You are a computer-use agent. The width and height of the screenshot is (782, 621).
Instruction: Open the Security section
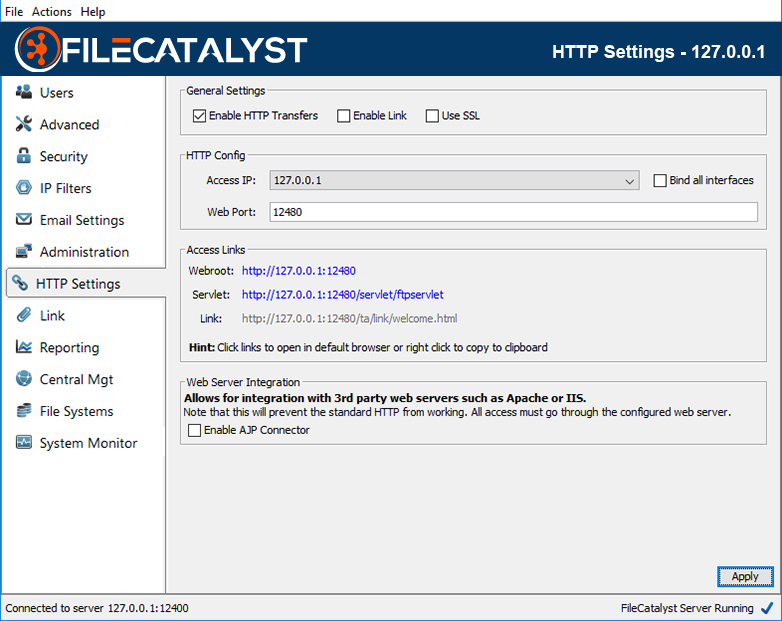(x=63, y=157)
